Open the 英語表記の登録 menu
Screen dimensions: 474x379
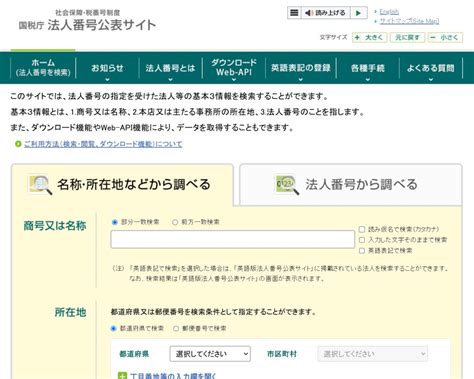pos(301,68)
